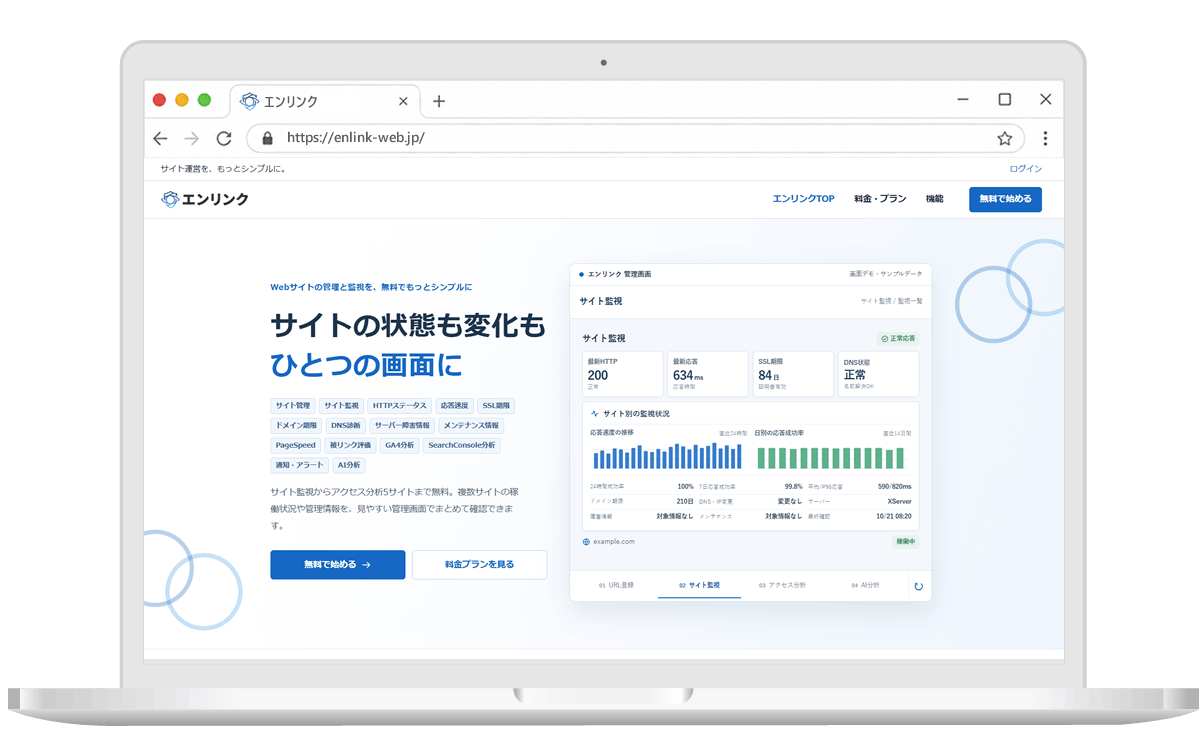Click the browser back arrow
This screenshot has height=750, width=1200.
tap(160, 138)
